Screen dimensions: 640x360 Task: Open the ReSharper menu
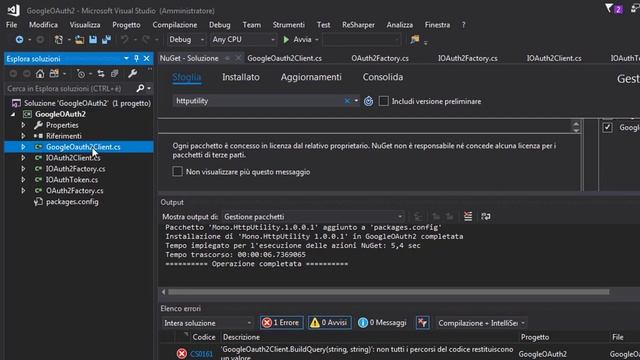[358, 25]
